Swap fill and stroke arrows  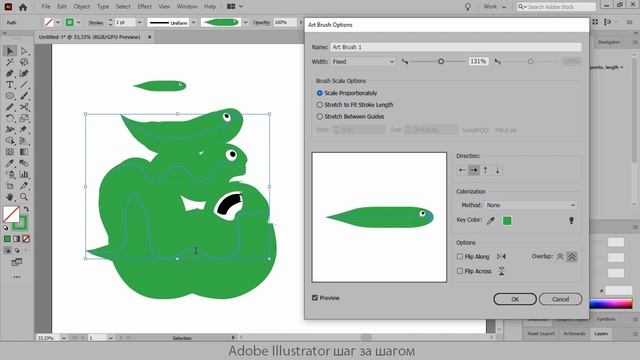(x=26, y=209)
